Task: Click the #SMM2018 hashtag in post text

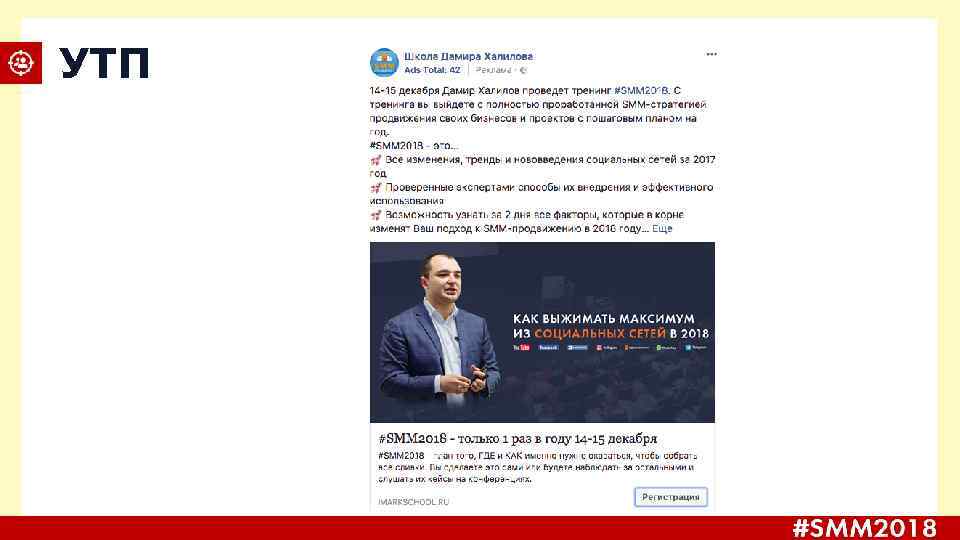Action: coord(641,91)
